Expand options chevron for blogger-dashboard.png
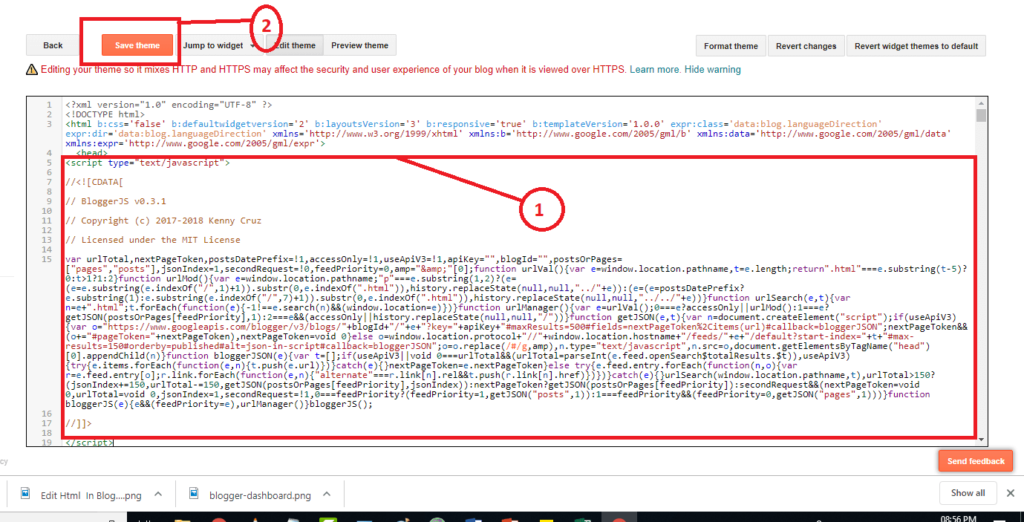The height and width of the screenshot is (522, 1024). [x=327, y=494]
